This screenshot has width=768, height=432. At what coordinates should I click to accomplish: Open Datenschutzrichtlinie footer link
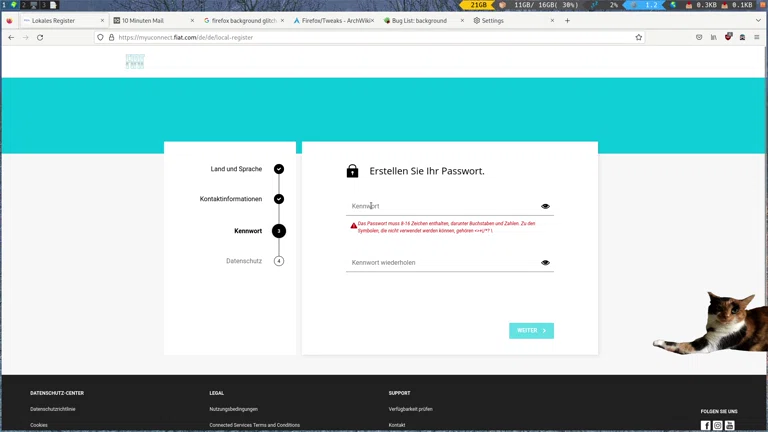53,409
